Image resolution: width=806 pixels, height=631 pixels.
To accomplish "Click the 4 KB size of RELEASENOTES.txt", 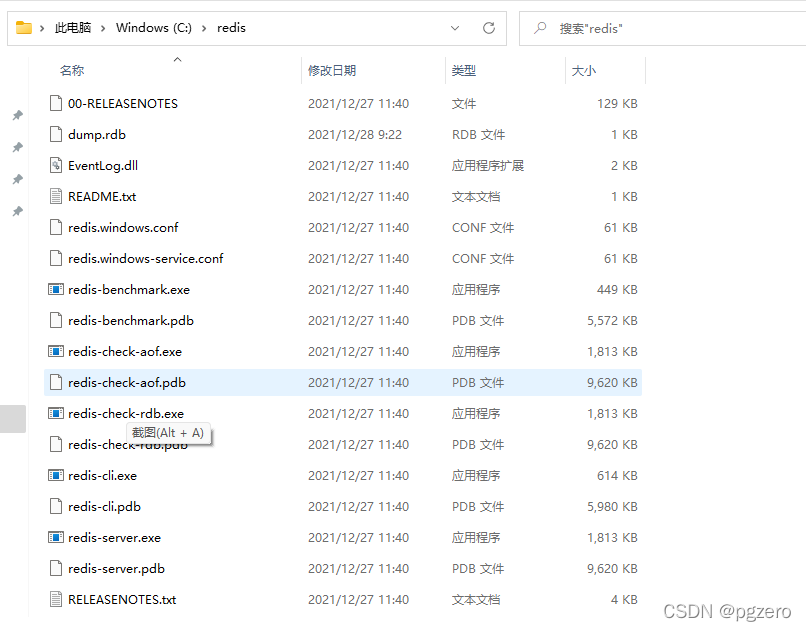I will (x=624, y=599).
